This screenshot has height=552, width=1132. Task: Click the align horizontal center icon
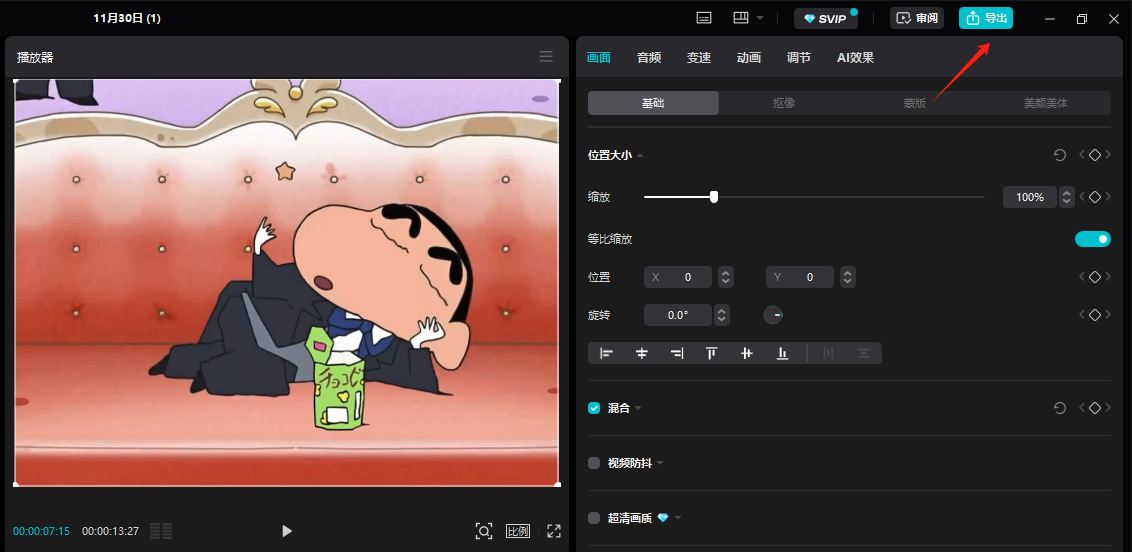pos(642,354)
